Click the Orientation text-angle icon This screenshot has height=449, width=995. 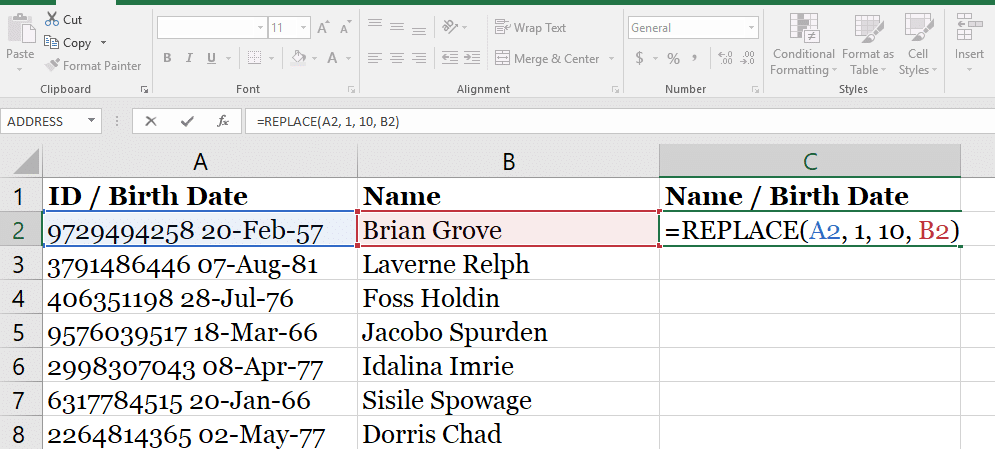pos(450,27)
